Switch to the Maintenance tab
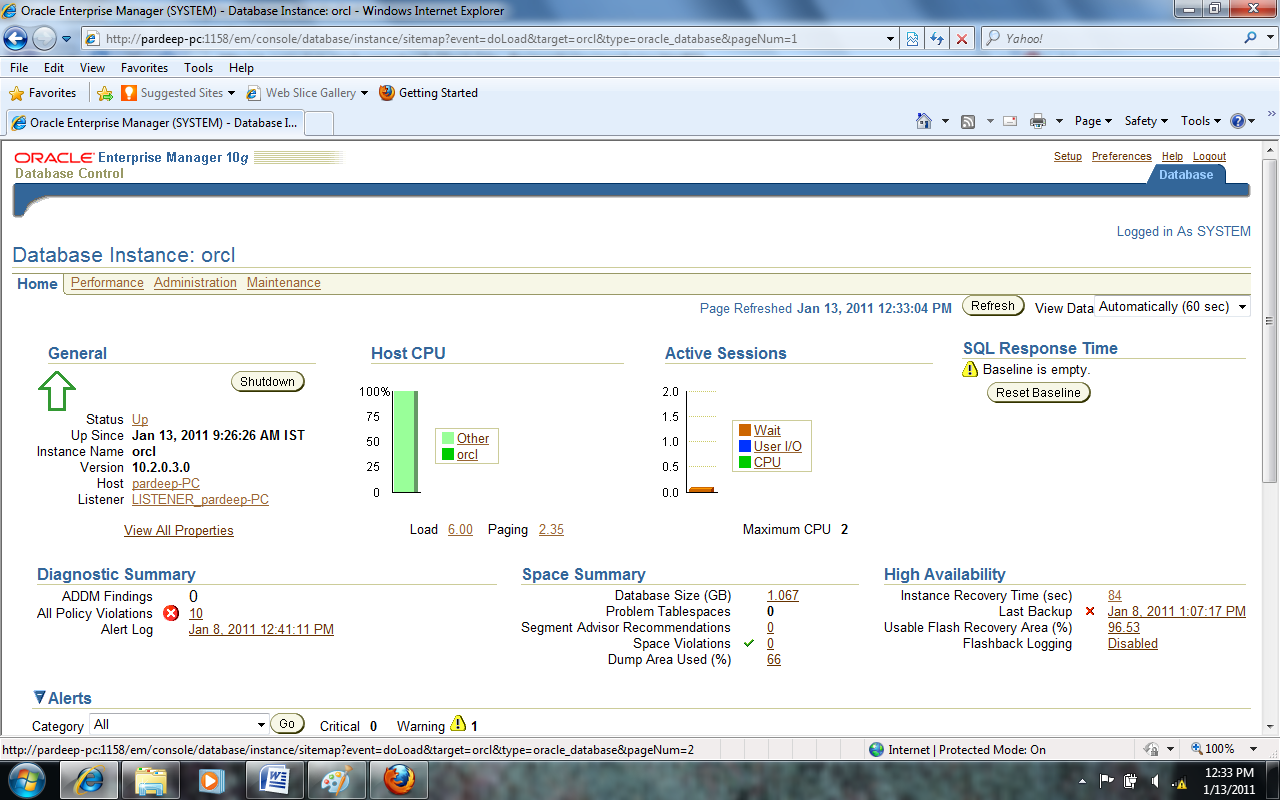The height and width of the screenshot is (800, 1280). coord(284,283)
